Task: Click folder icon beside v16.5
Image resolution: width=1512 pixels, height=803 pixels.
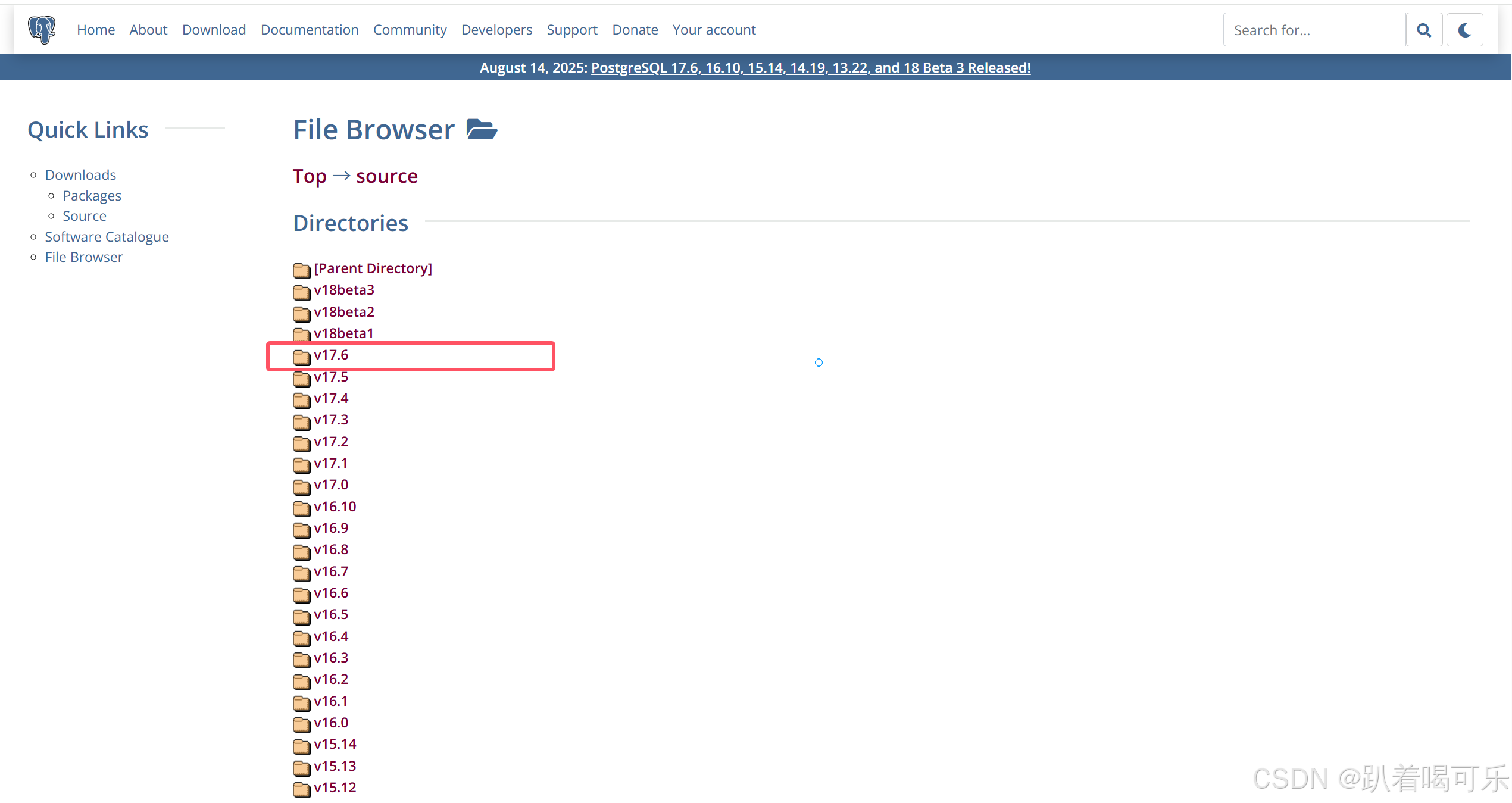Action: pyautogui.click(x=302, y=617)
